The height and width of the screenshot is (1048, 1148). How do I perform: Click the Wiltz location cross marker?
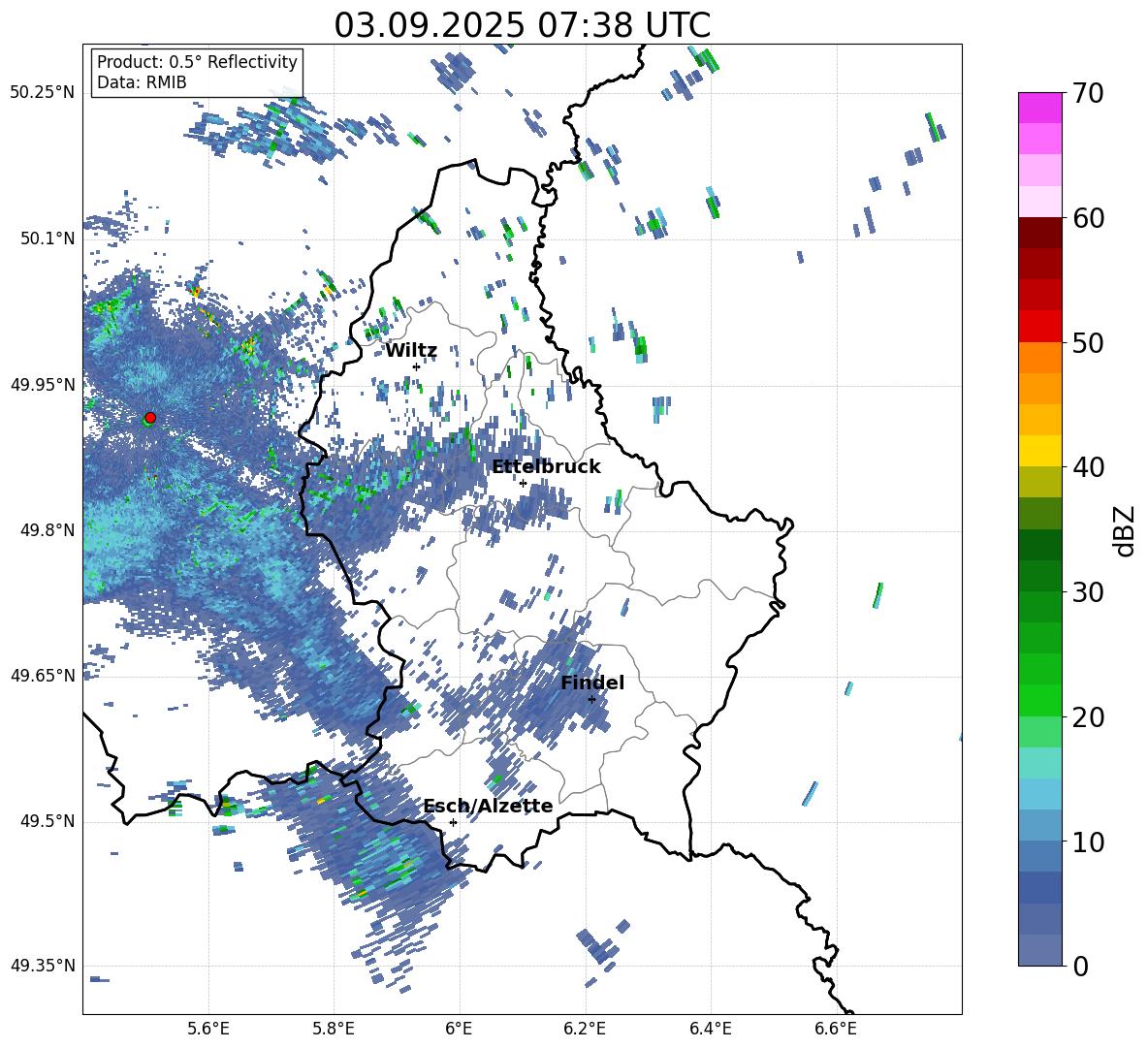click(416, 366)
